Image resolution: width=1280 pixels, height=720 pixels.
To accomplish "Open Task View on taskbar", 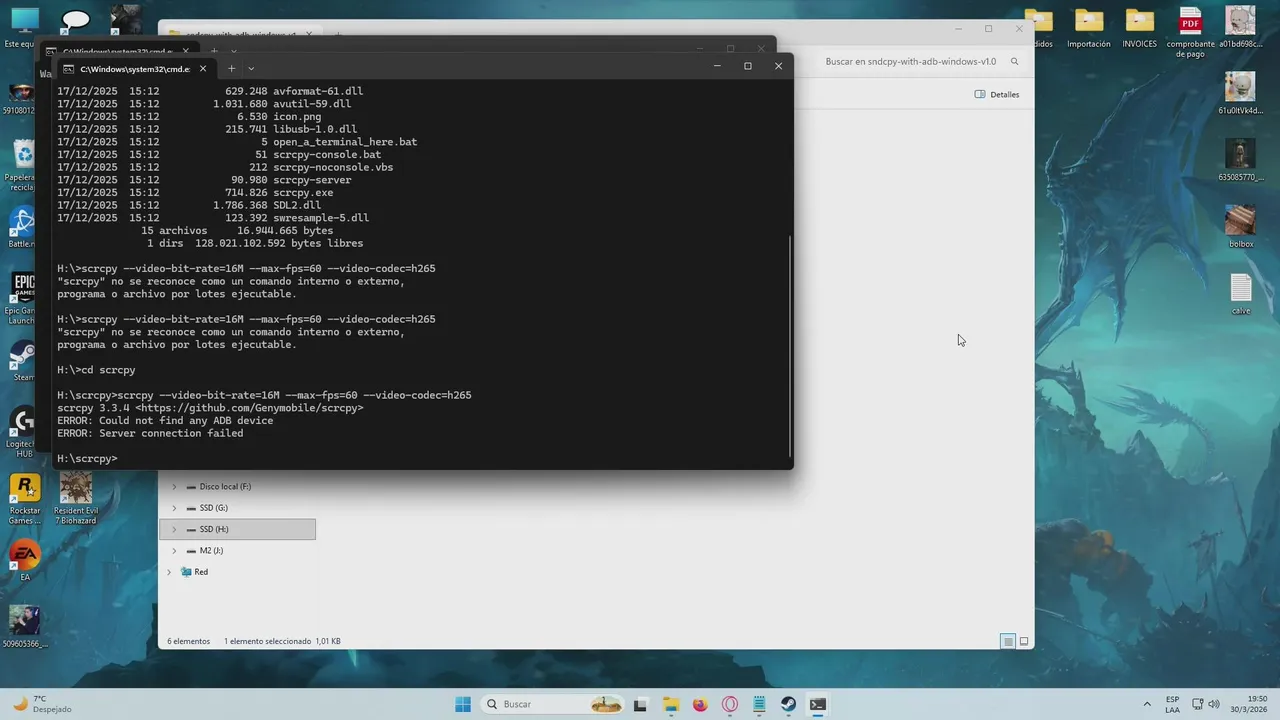I will pyautogui.click(x=640, y=704).
